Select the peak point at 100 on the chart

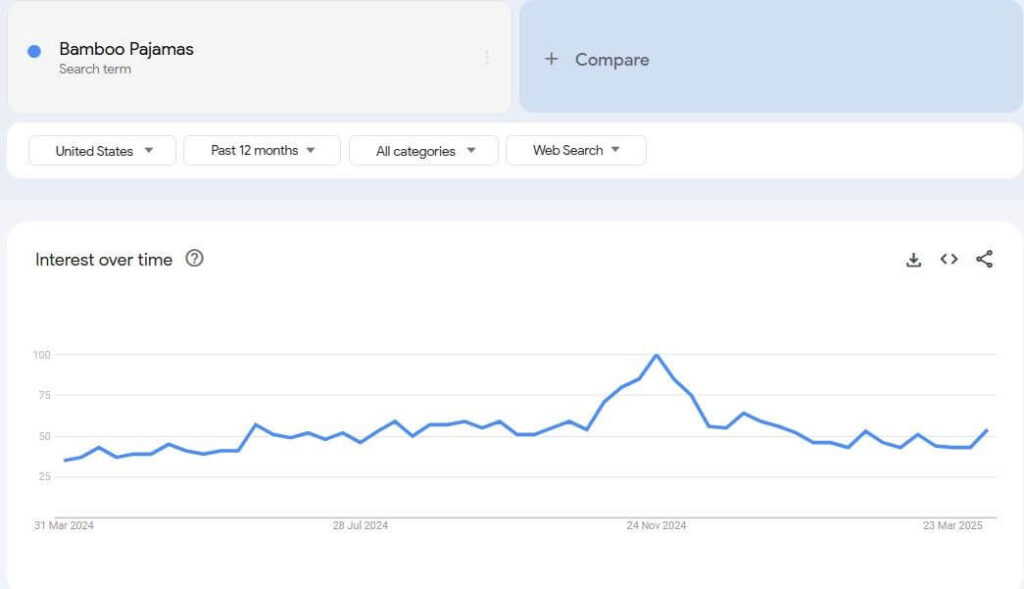pyautogui.click(x=656, y=355)
